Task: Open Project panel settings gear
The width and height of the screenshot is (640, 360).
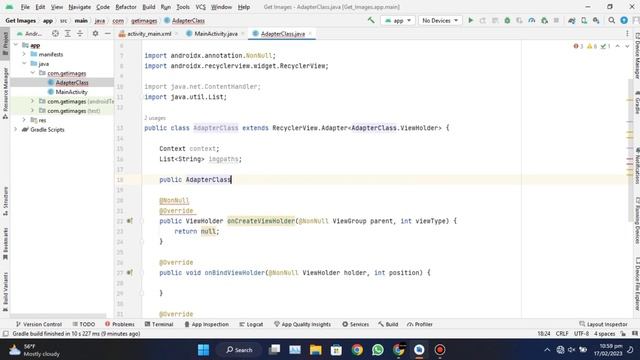Action: 95,33
